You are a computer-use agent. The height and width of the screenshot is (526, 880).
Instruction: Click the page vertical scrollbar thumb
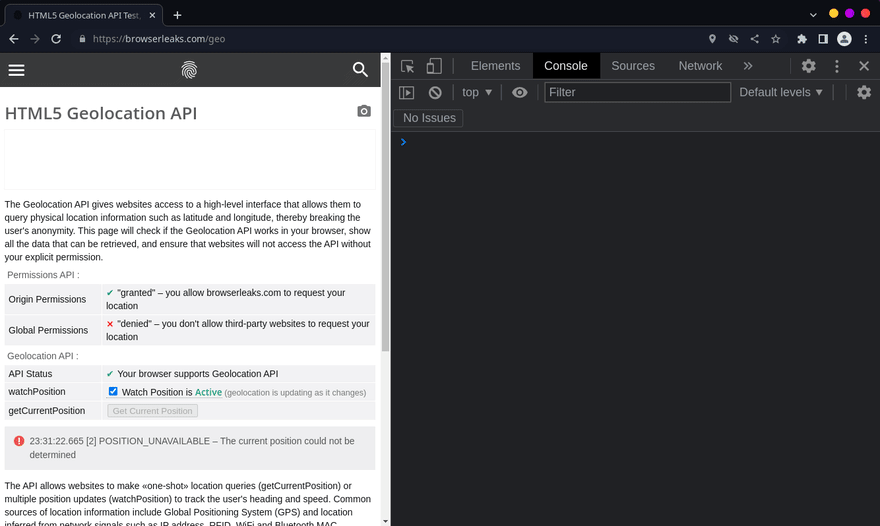385,208
